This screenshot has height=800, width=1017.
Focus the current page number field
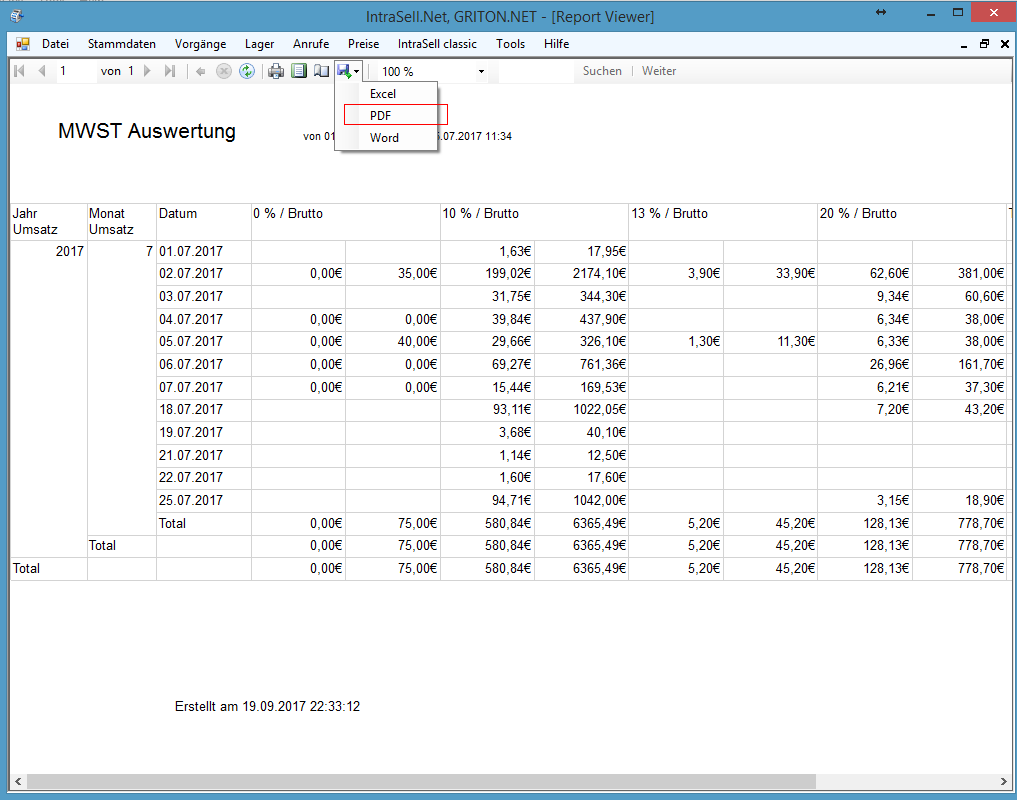pos(76,71)
